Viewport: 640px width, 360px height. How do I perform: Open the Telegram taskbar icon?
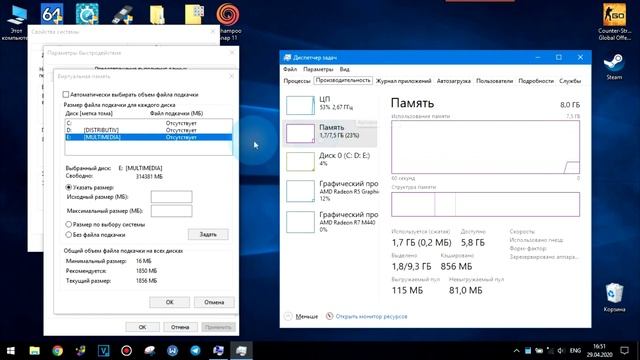click(x=196, y=351)
